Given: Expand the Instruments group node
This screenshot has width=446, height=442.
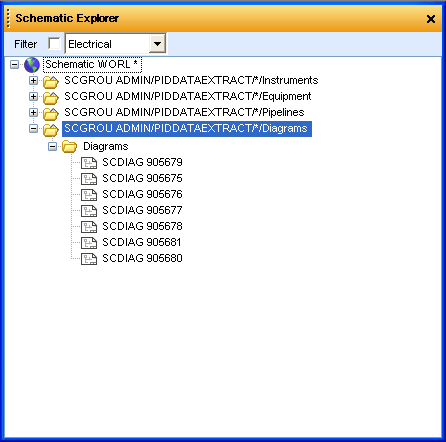Looking at the screenshot, I should pos(33,80).
